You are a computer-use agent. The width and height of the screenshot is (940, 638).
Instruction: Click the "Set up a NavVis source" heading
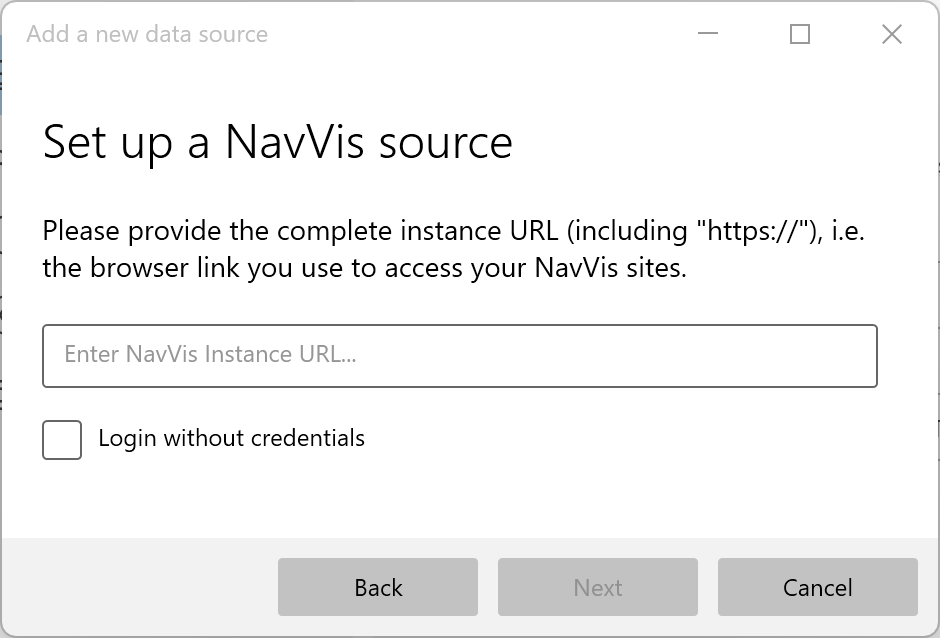coord(277,142)
